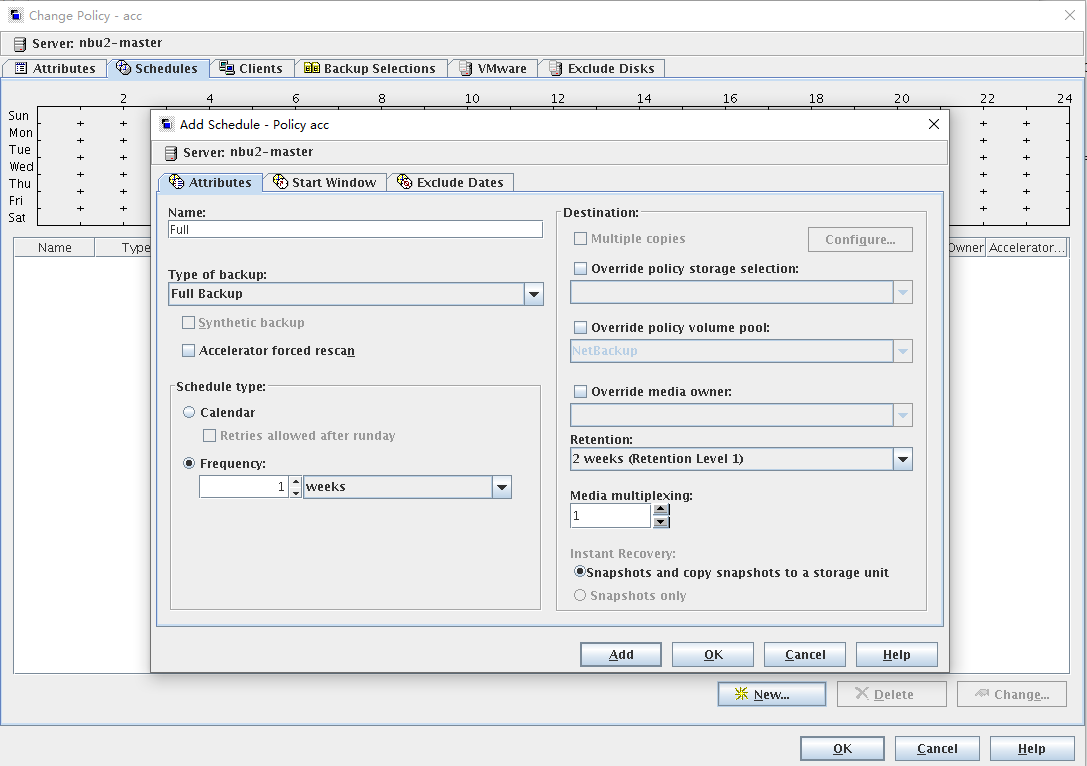The height and width of the screenshot is (766, 1087).
Task: Cancel the Add Schedule dialog
Action: tap(804, 654)
